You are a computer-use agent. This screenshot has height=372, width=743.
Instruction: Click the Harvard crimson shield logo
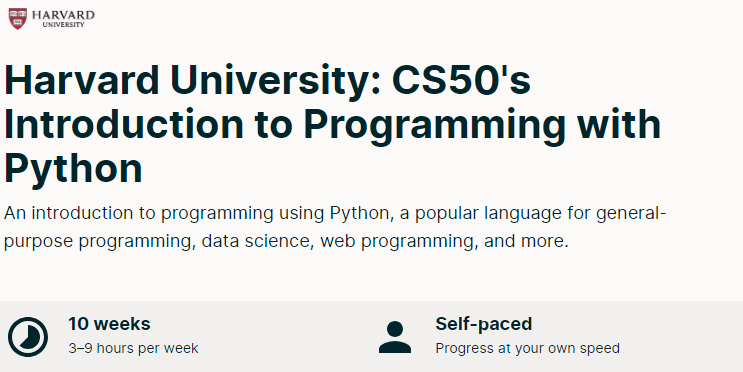pyautogui.click(x=18, y=19)
